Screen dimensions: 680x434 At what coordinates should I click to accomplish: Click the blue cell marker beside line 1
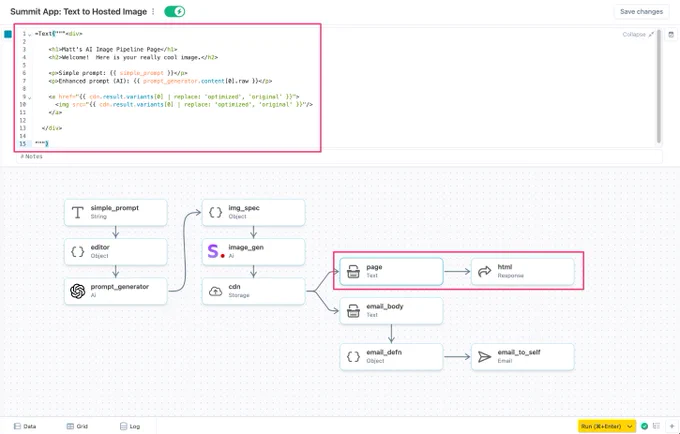pos(8,34)
